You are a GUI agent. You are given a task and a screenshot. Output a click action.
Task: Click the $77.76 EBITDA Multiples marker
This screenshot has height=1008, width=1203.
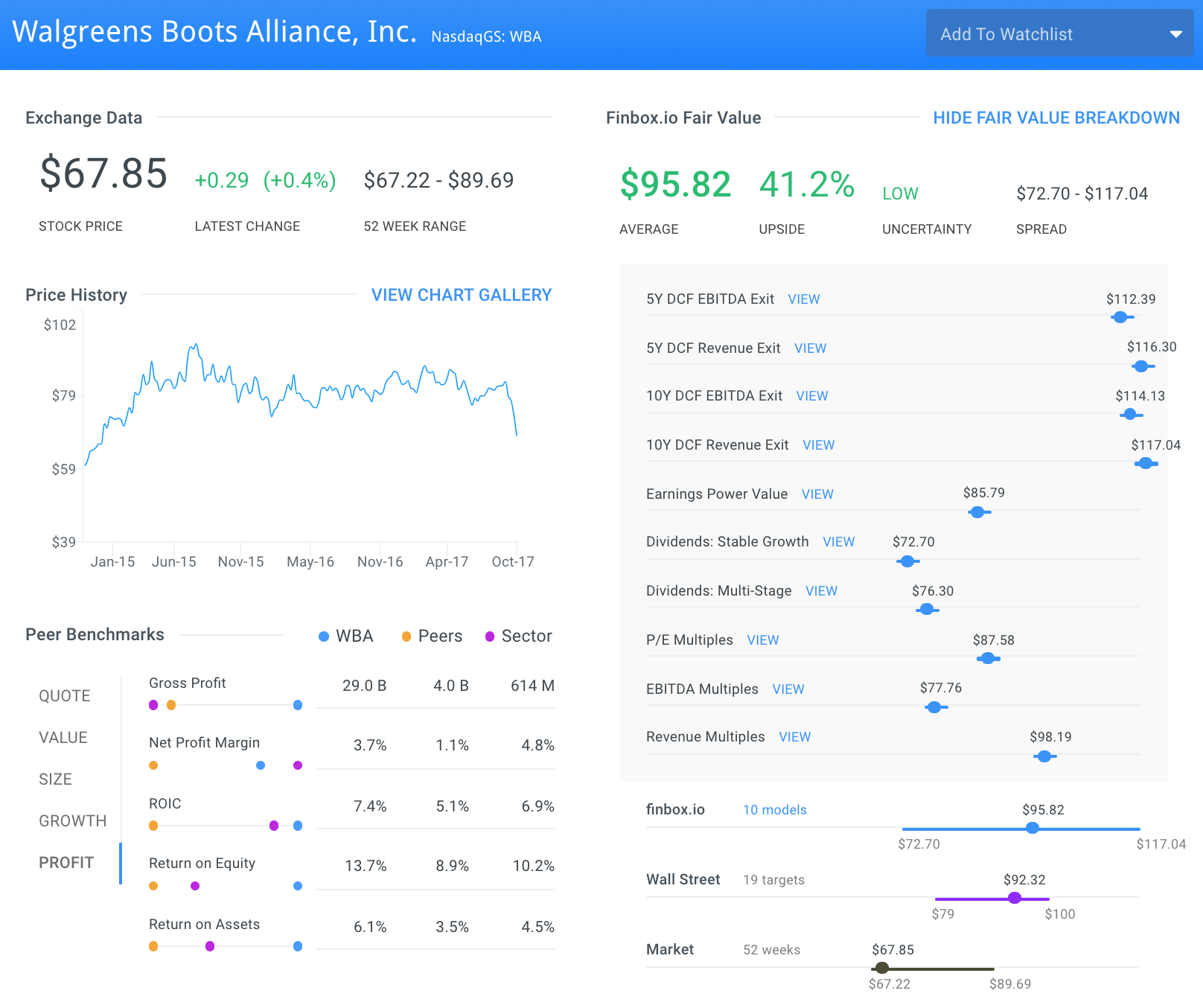[934, 707]
